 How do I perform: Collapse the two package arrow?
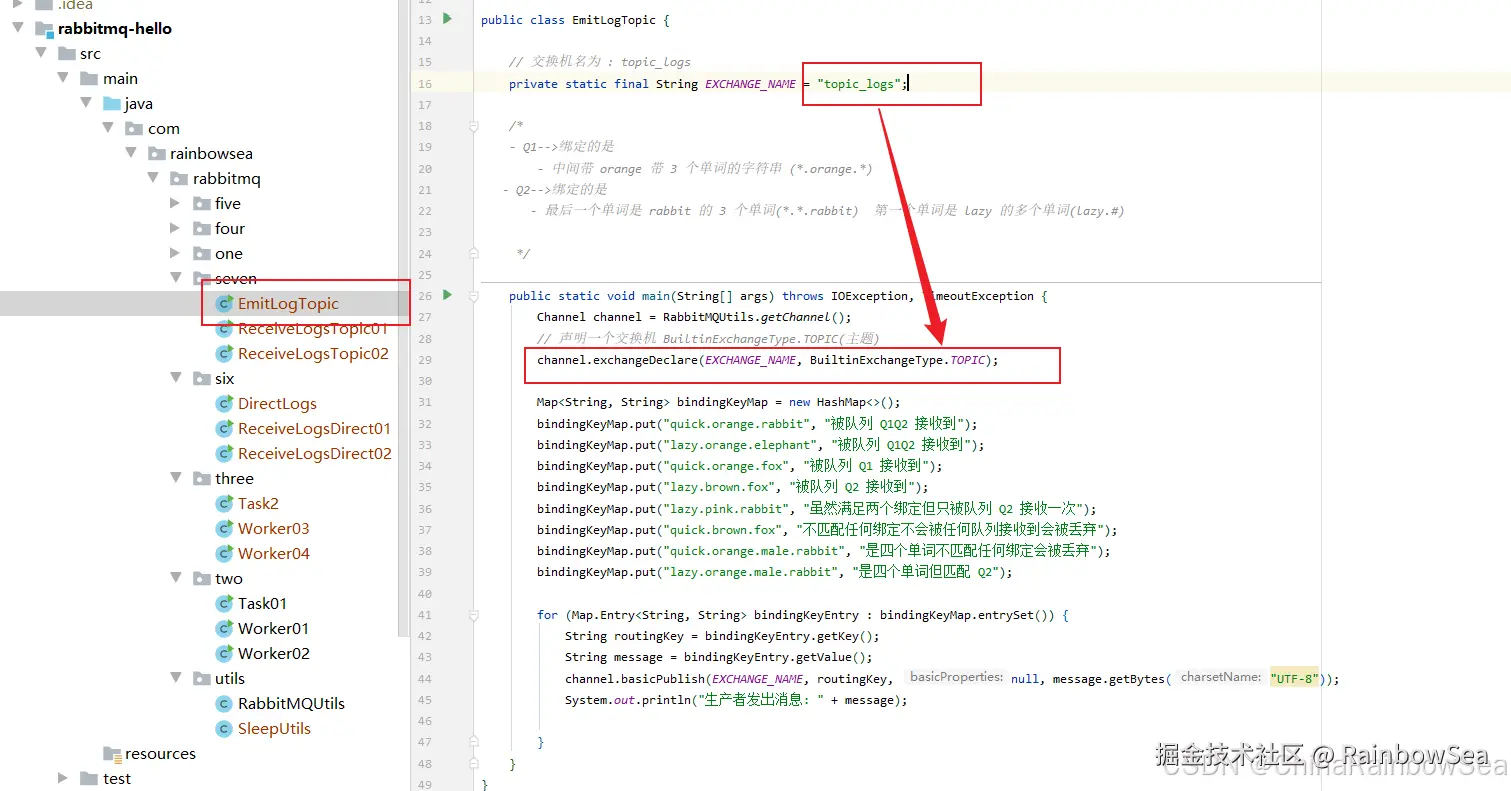176,578
